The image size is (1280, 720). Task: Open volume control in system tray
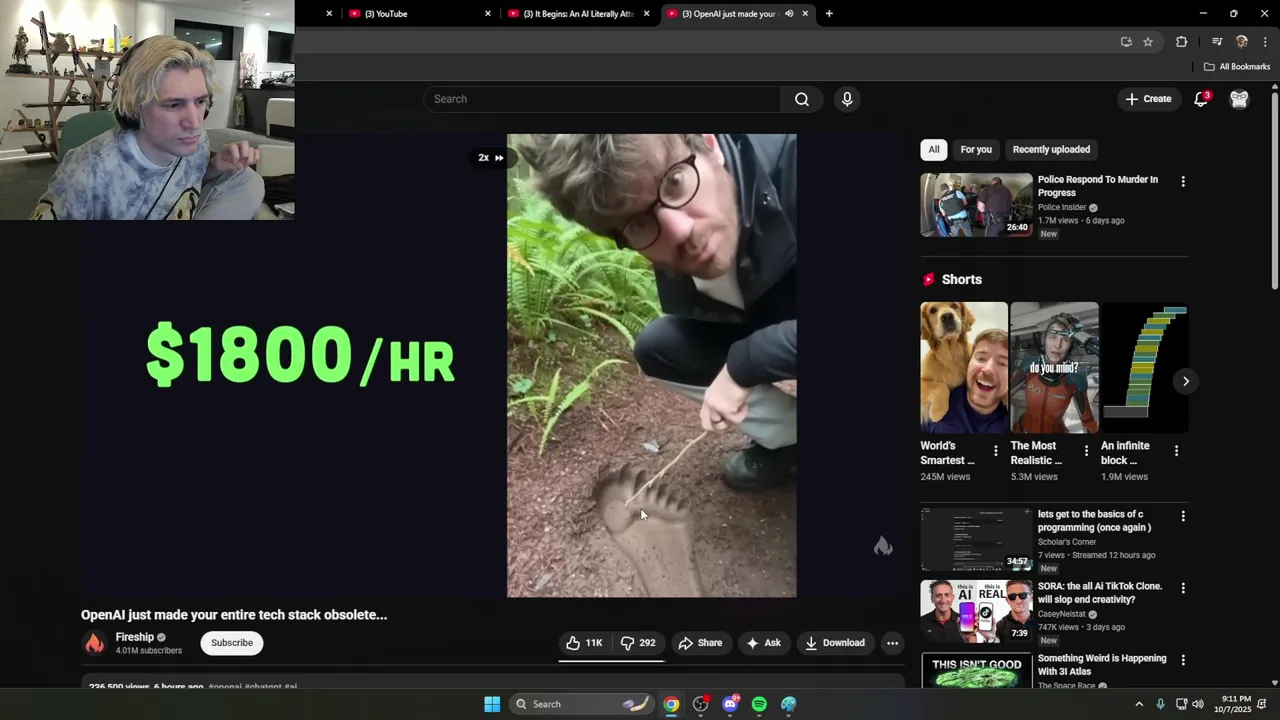point(1198,704)
